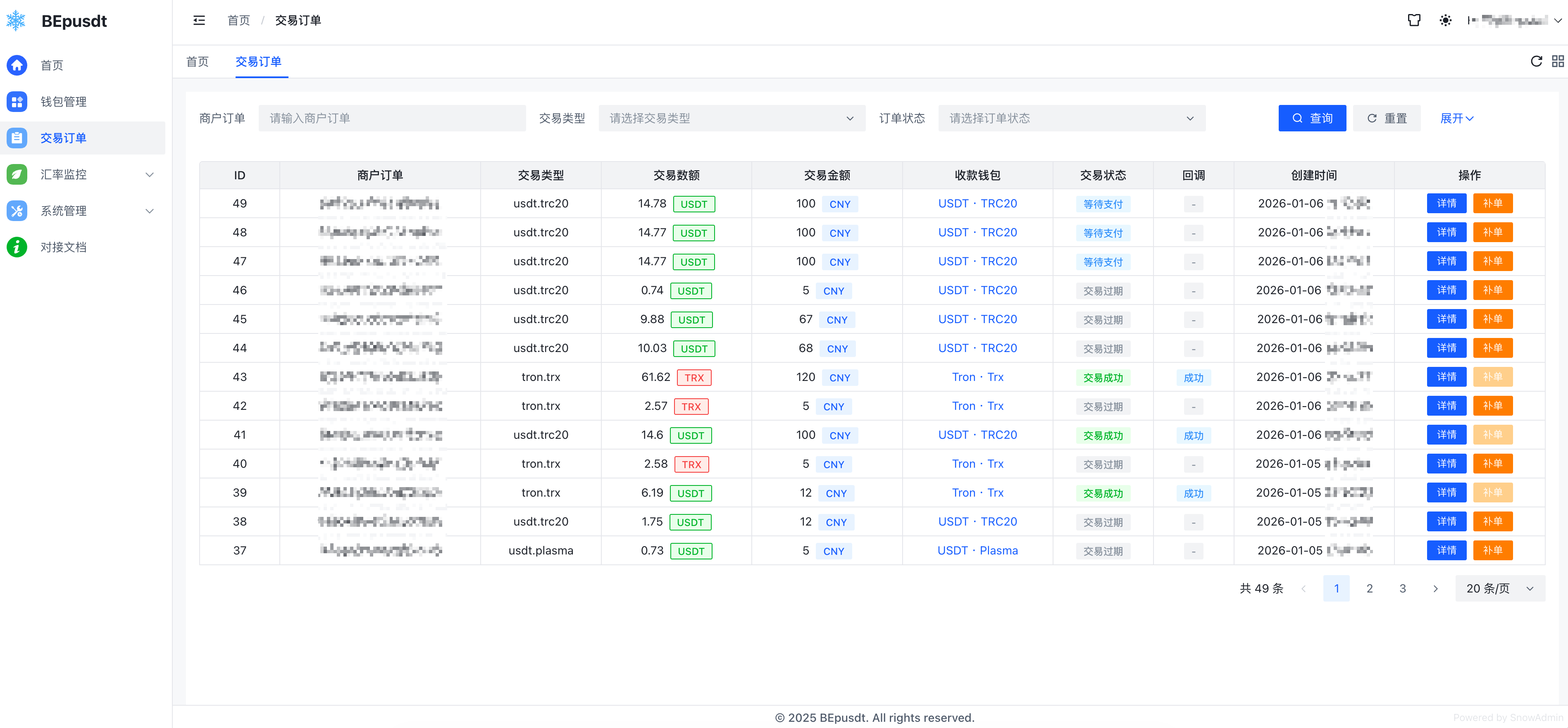Focus the 商户订单 input field

pyautogui.click(x=392, y=118)
